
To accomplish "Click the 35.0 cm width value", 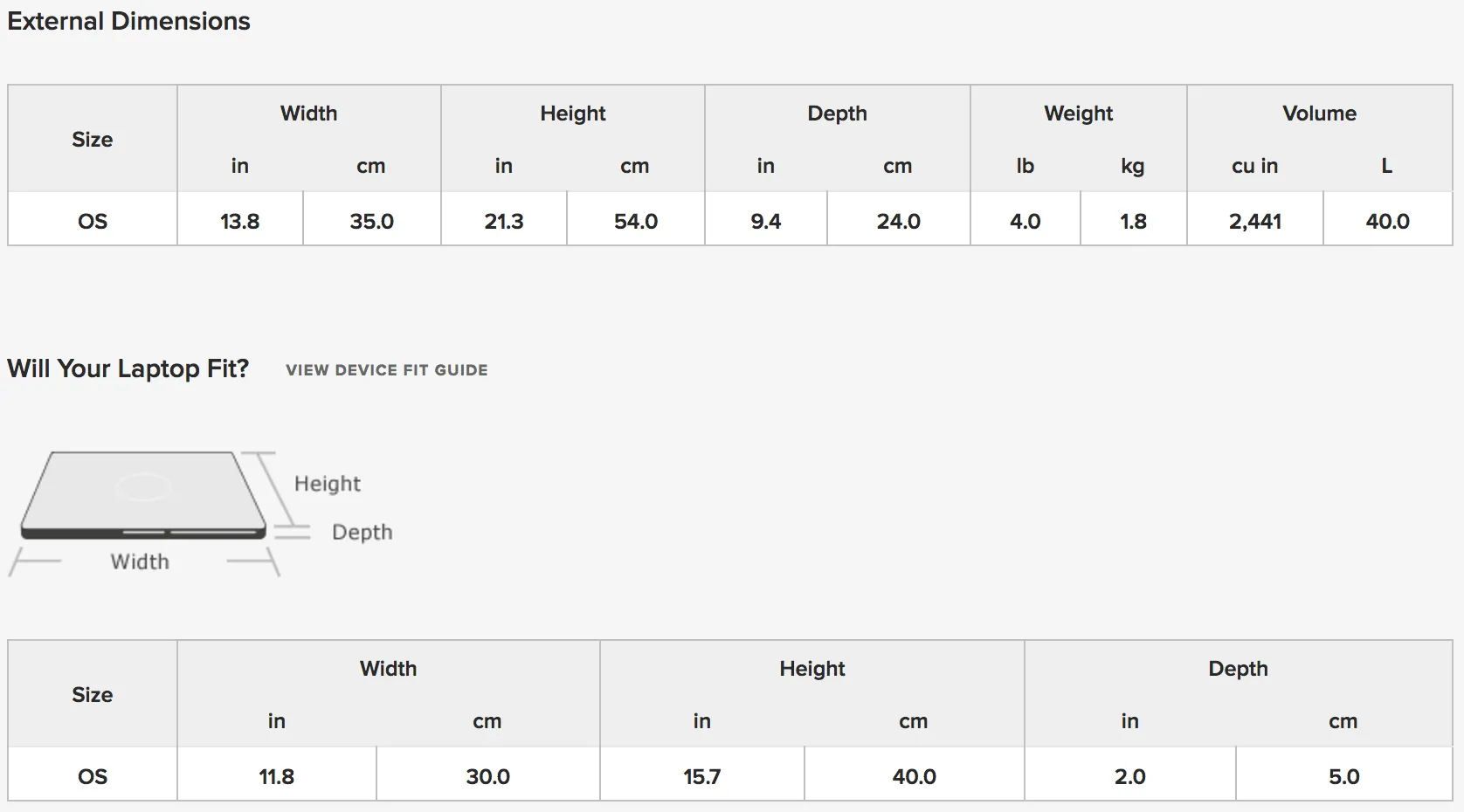I will 372,221.
